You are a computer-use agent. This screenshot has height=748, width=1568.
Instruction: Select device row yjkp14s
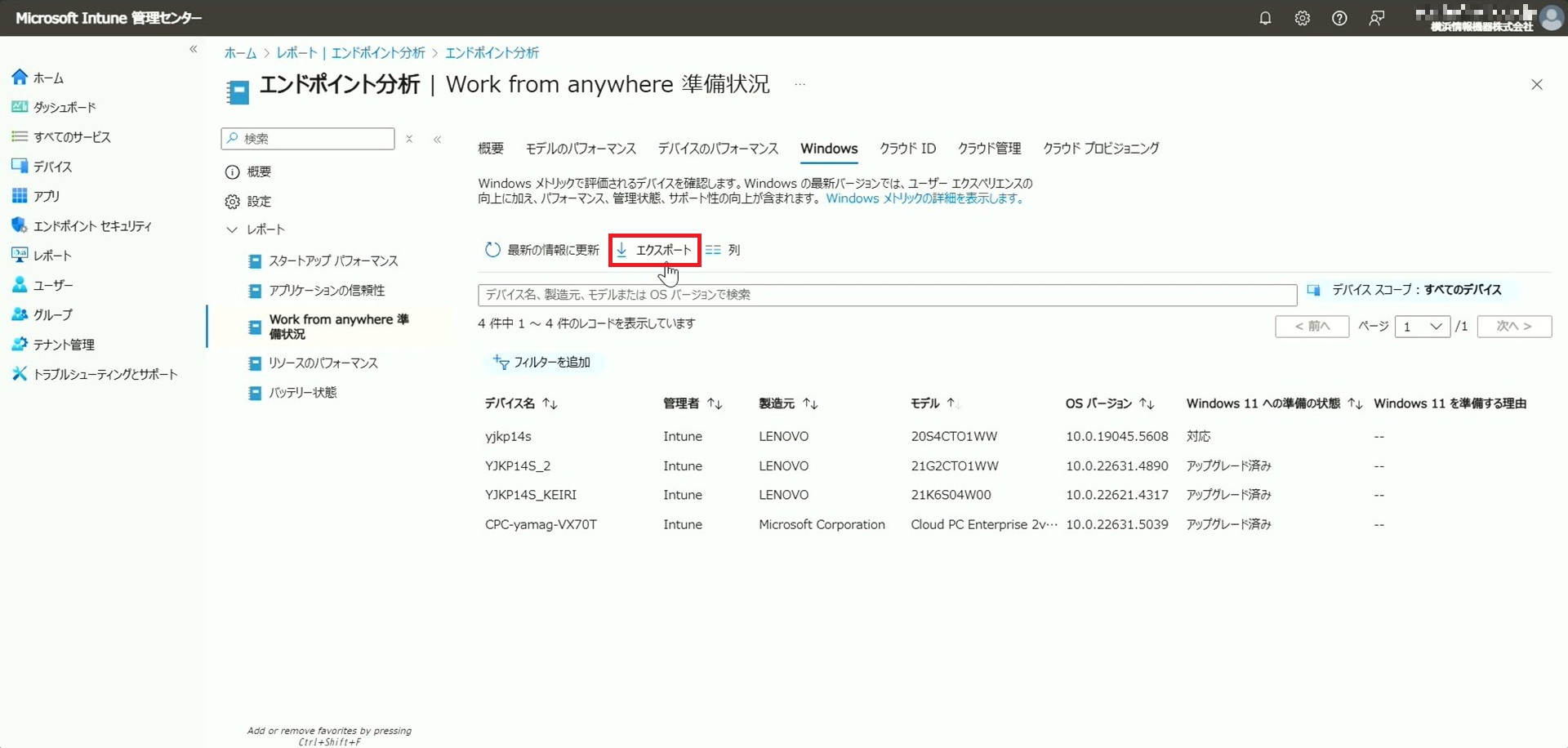tap(1014, 436)
